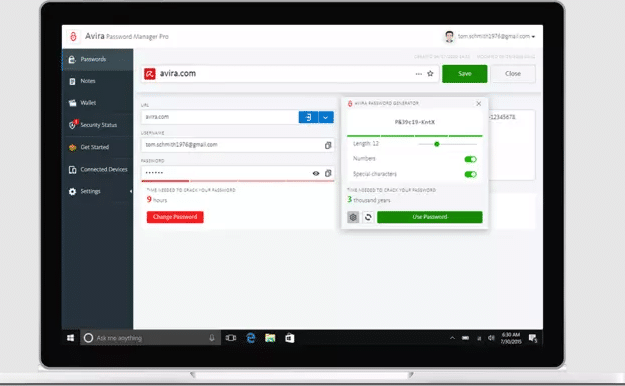The height and width of the screenshot is (386, 625).
Task: Click the Close button next to Save
Action: click(513, 74)
